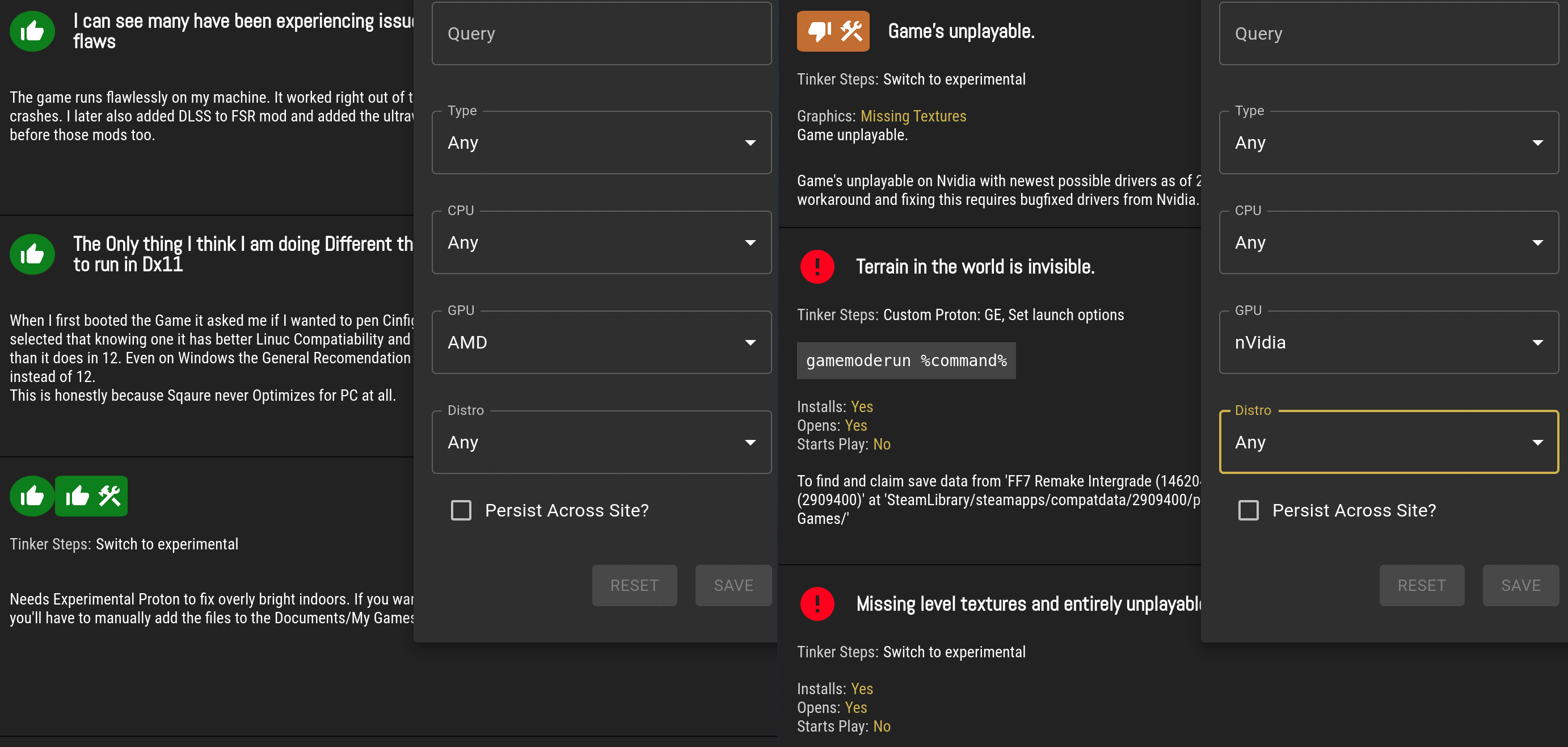The height and width of the screenshot is (747, 1568).
Task: Focus Query field in AMD filter panel
Action: [x=601, y=33]
